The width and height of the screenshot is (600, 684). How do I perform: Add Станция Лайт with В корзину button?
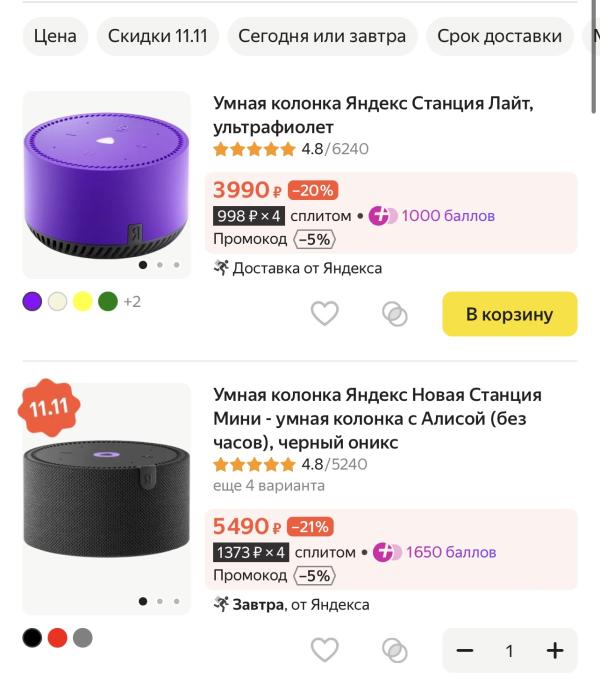(510, 314)
